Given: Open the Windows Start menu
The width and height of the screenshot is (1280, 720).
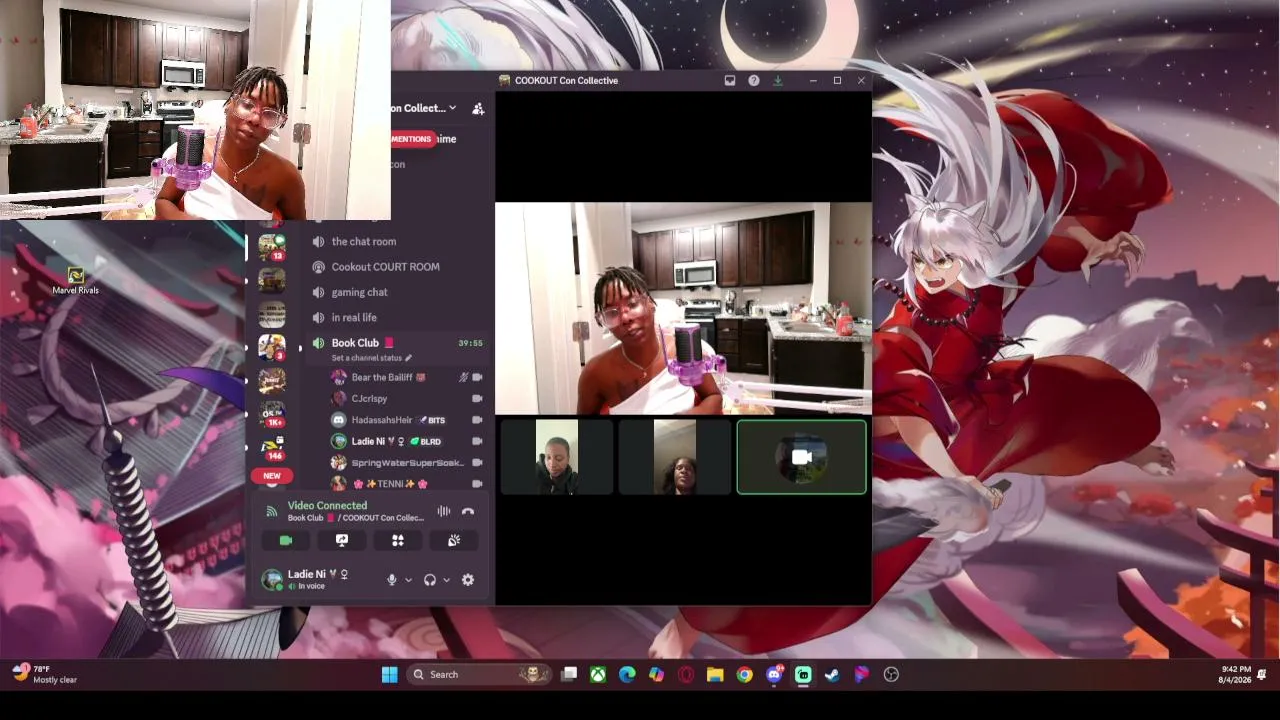Looking at the screenshot, I should 390,675.
